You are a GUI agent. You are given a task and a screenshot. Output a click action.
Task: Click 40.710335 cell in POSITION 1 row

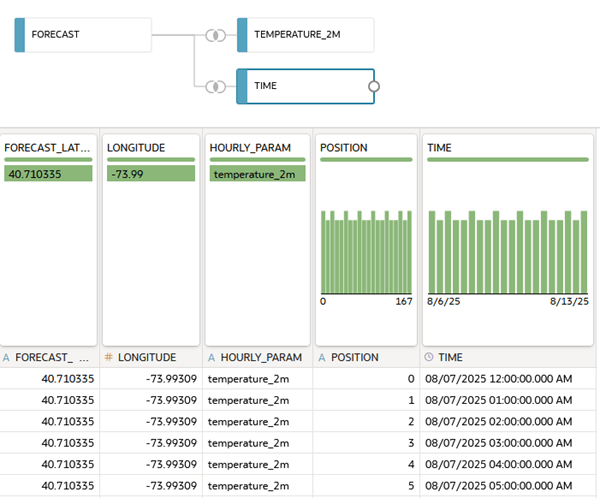pos(50,400)
